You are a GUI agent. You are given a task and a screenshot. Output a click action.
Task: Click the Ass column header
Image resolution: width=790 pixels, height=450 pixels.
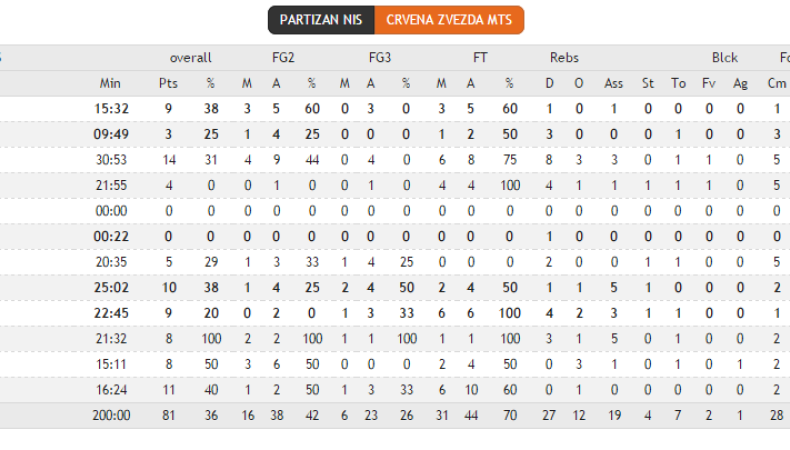[x=613, y=83]
